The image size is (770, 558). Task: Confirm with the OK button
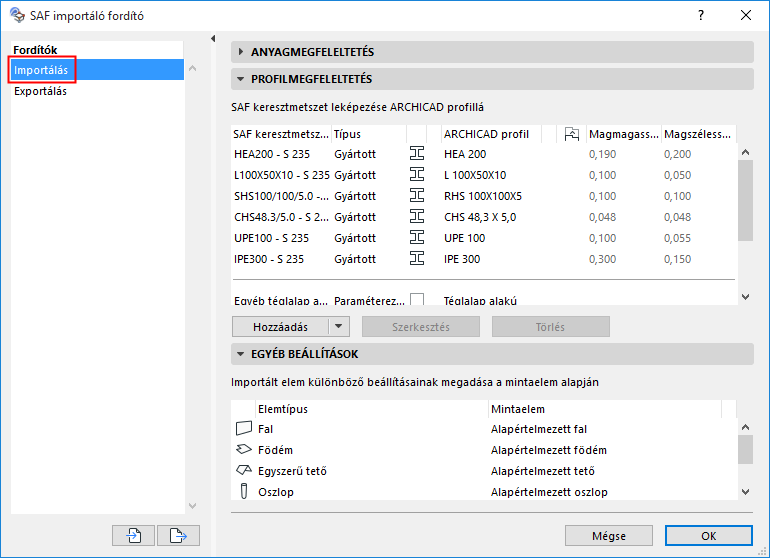(709, 535)
